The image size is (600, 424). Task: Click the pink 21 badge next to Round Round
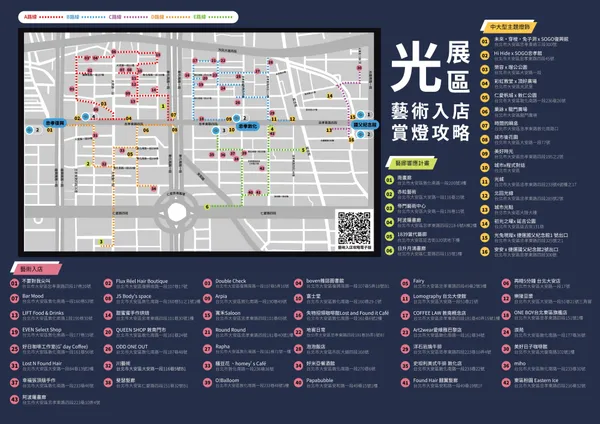point(207,332)
